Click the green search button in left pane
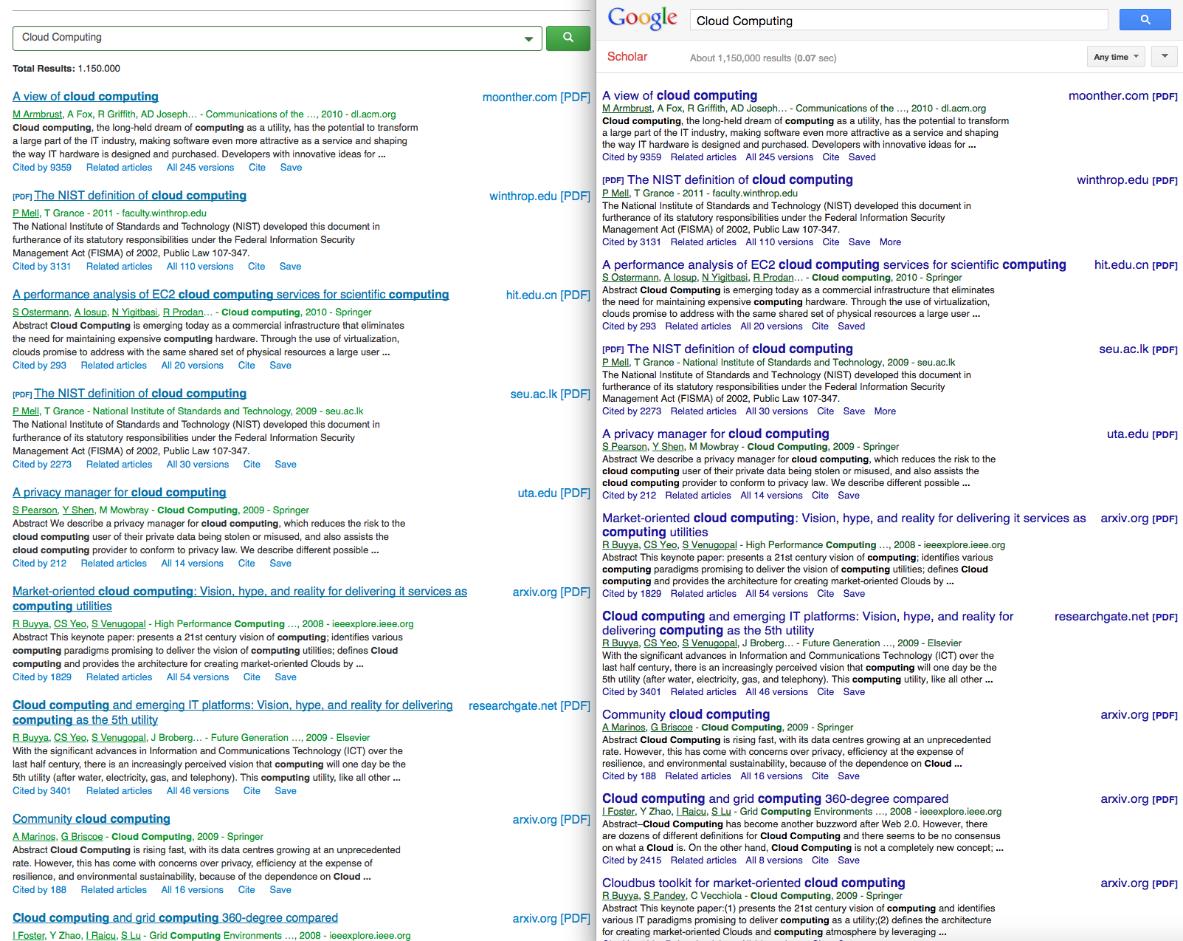 point(567,38)
